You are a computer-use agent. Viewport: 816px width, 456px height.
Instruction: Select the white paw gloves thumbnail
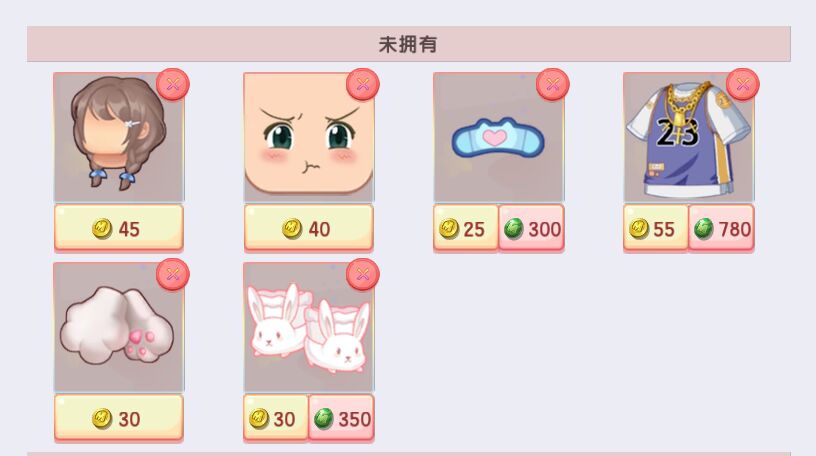pos(119,327)
